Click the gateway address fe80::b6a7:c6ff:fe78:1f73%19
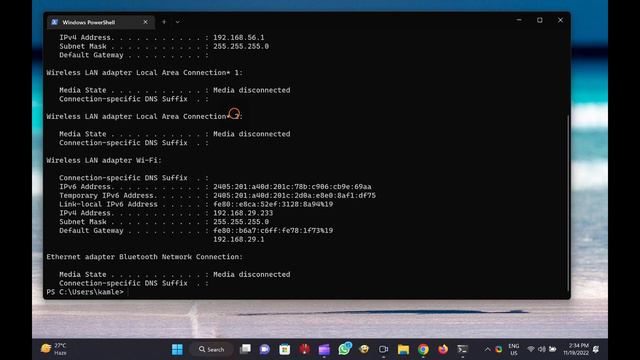Viewport: 640px width, 360px height. pyautogui.click(x=273, y=231)
